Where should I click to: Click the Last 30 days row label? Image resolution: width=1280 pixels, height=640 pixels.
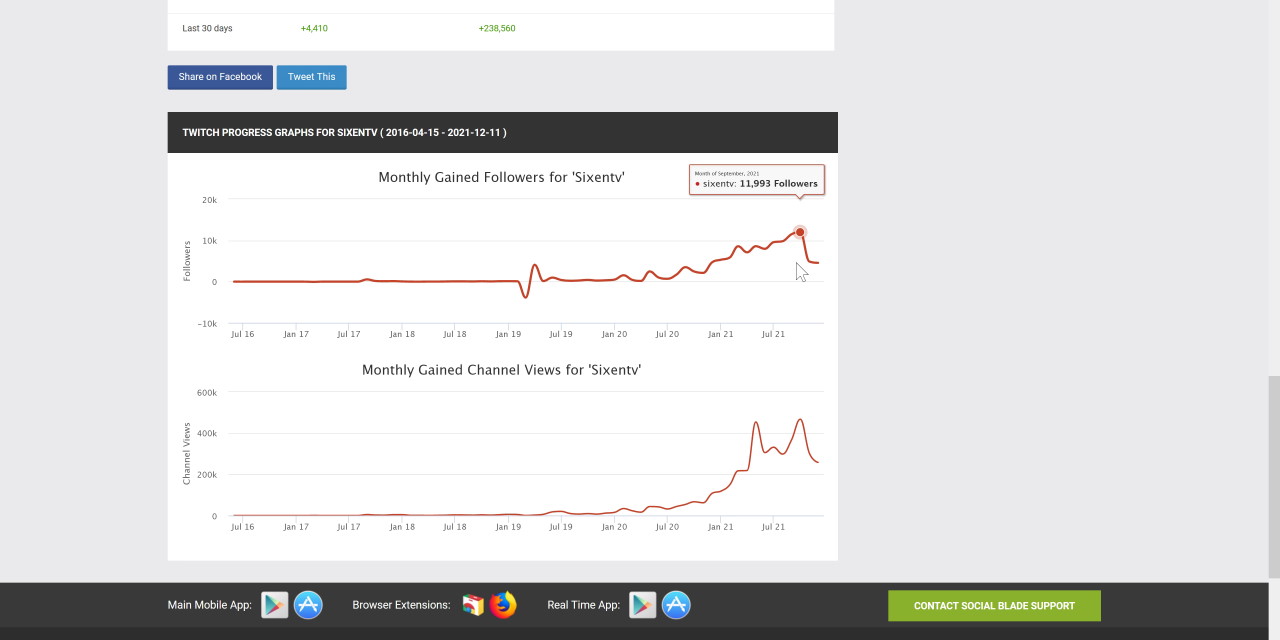[207, 28]
